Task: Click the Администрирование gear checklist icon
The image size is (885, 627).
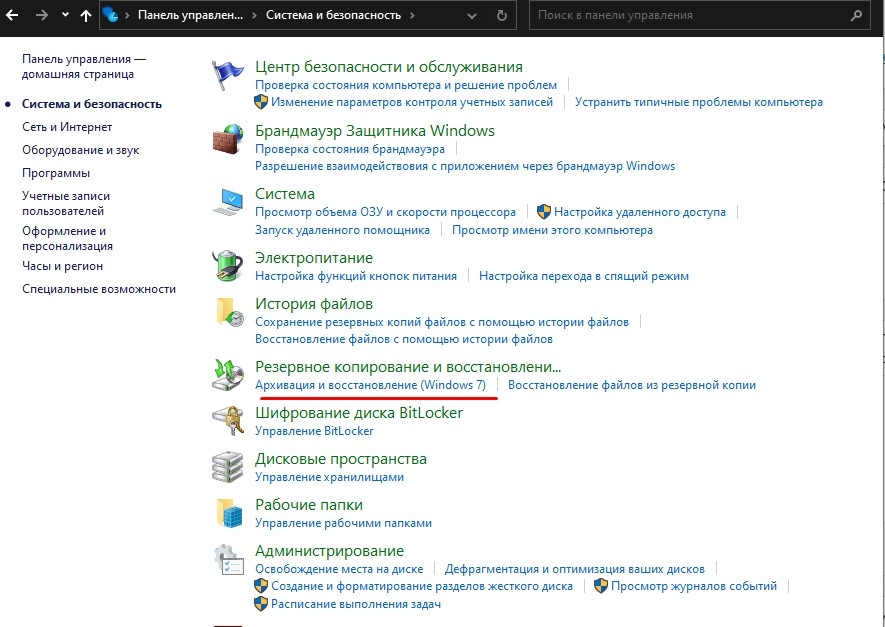Action: [x=229, y=560]
